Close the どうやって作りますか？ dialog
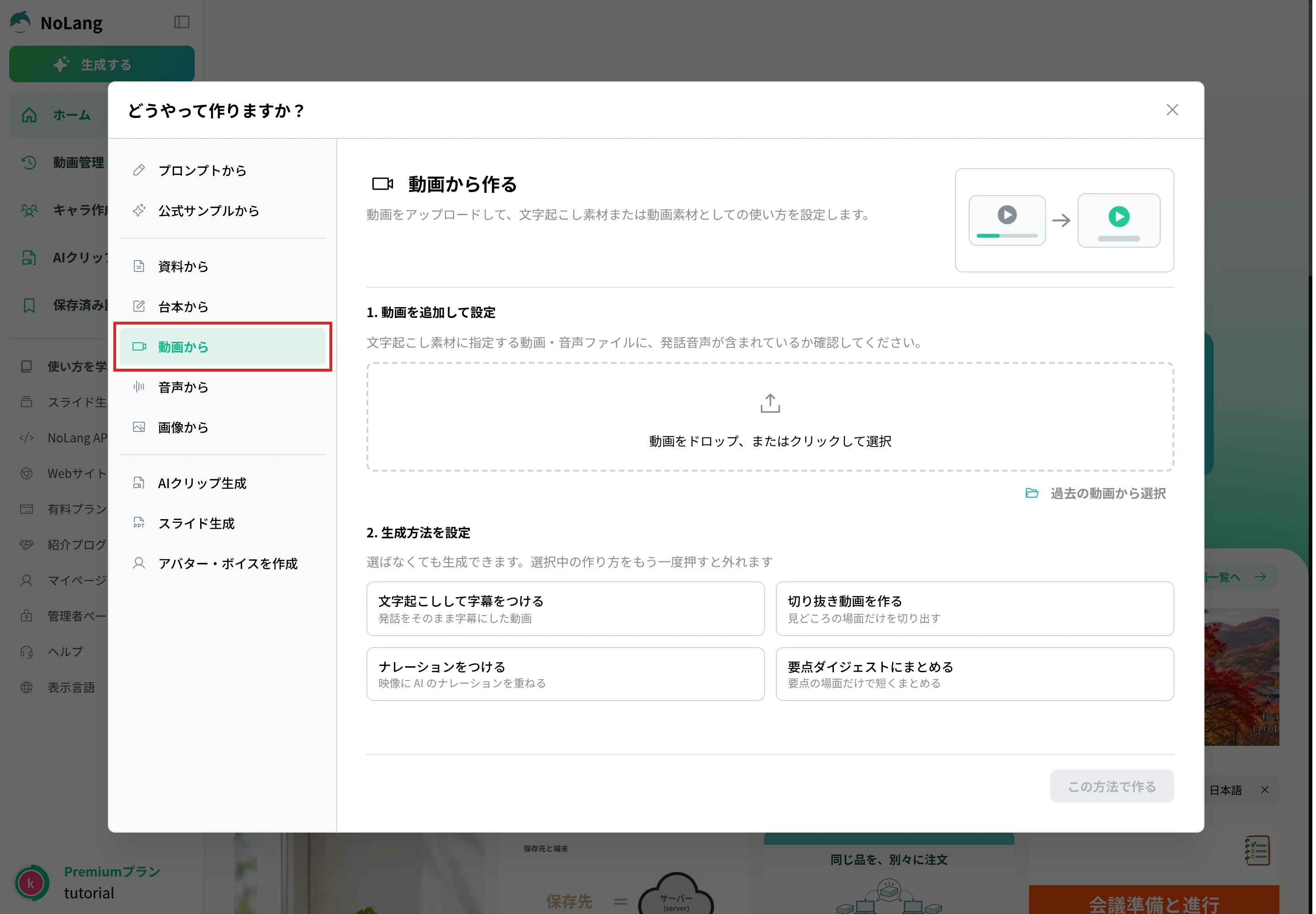 click(1172, 110)
